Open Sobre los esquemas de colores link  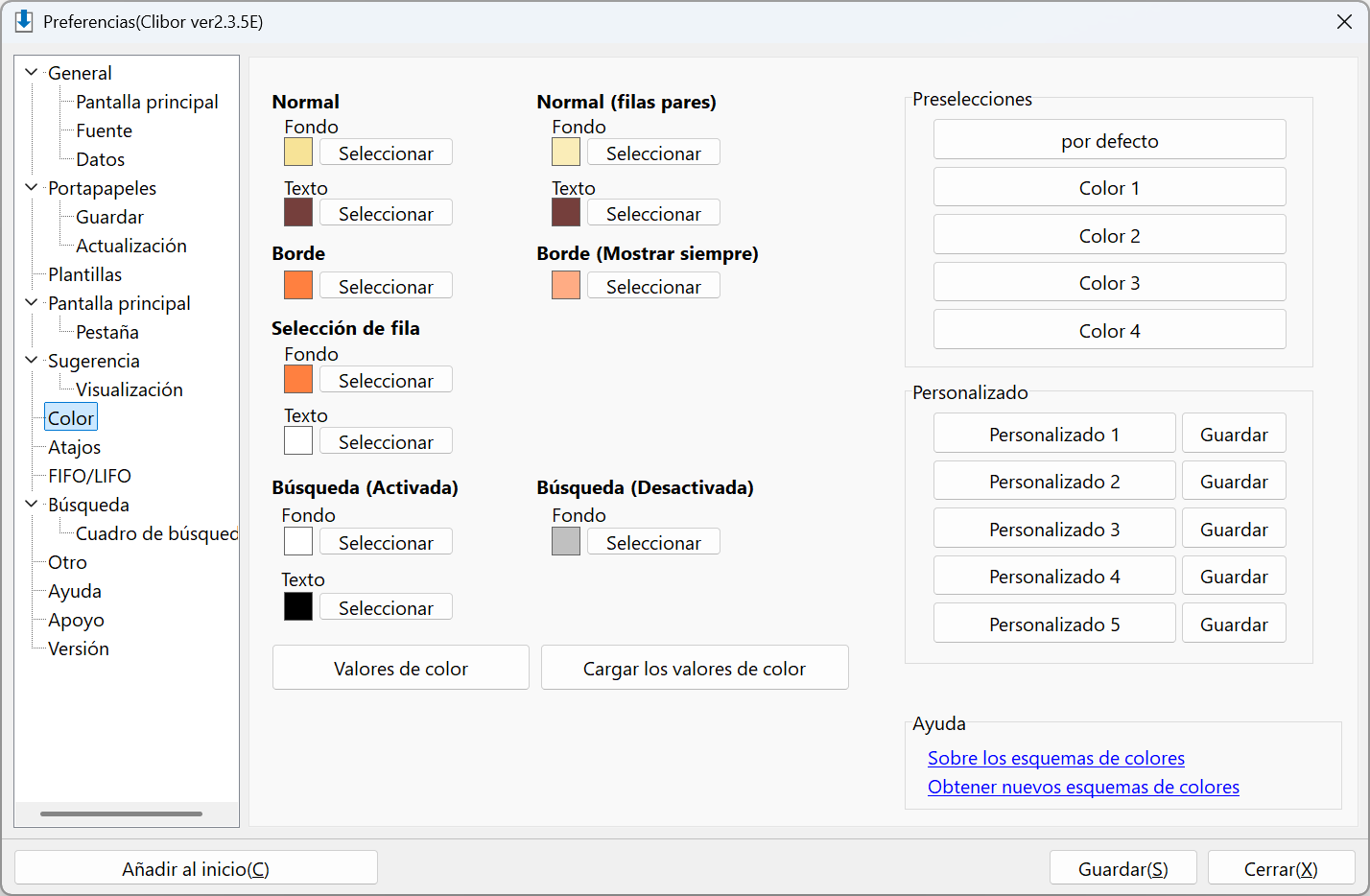tap(1056, 758)
